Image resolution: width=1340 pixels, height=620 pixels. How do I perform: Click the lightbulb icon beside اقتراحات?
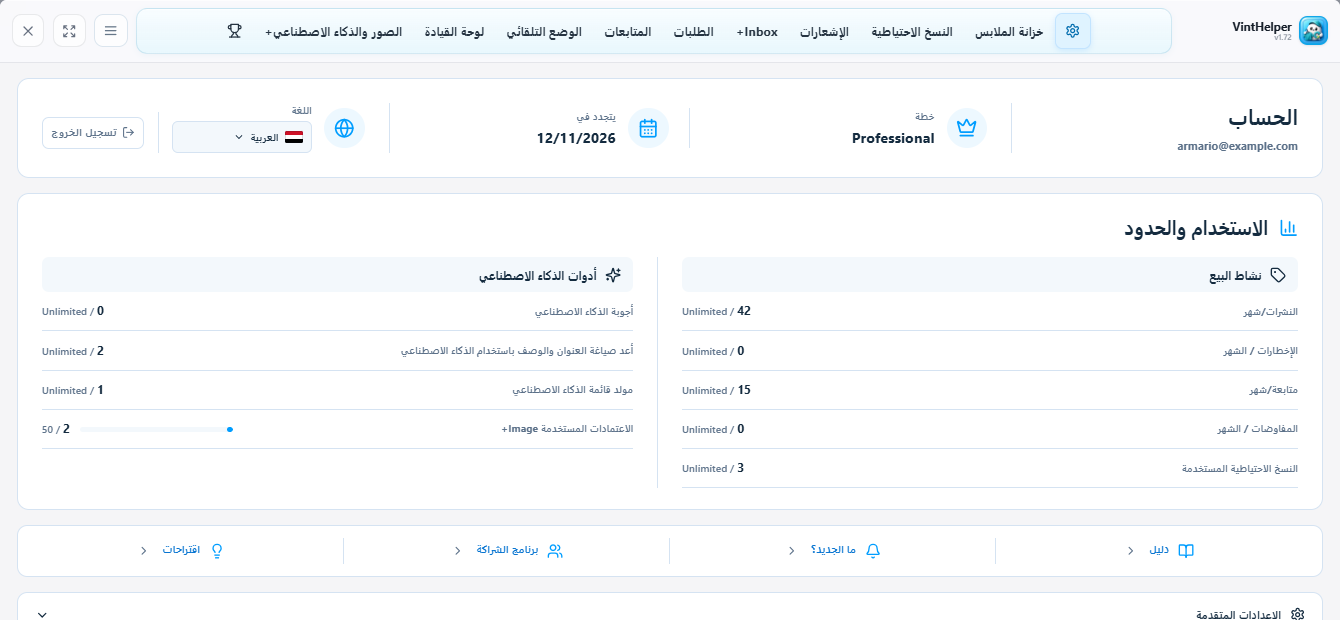point(217,551)
